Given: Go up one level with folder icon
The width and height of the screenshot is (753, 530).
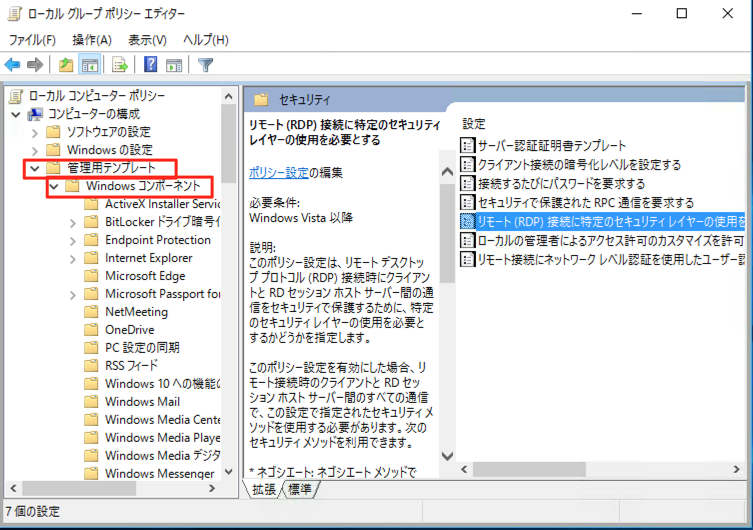Looking at the screenshot, I should [x=66, y=64].
